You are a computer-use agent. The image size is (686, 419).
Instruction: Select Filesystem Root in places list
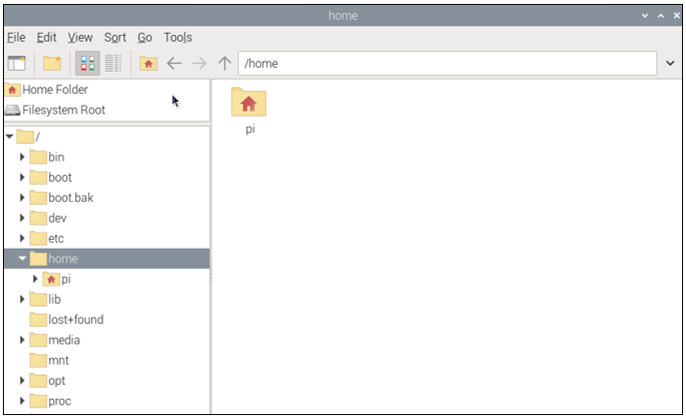click(x=107, y=110)
